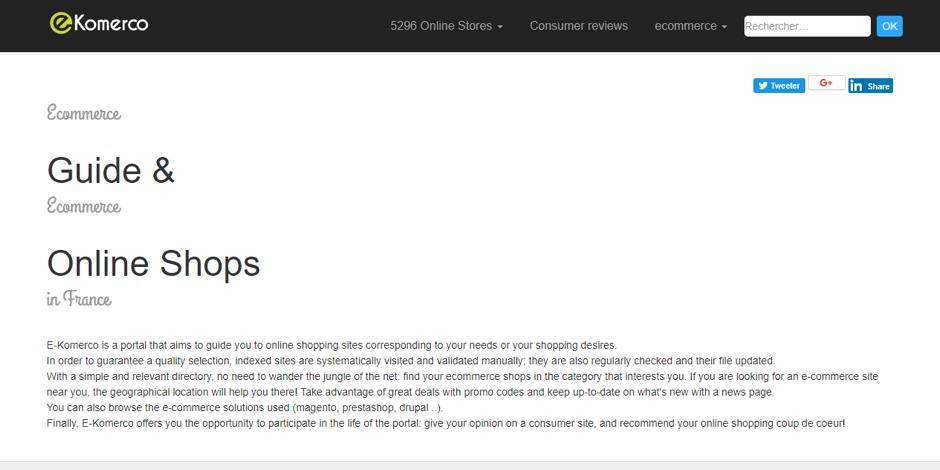Submit search with OK button
The height and width of the screenshot is (470, 940).
point(890,26)
